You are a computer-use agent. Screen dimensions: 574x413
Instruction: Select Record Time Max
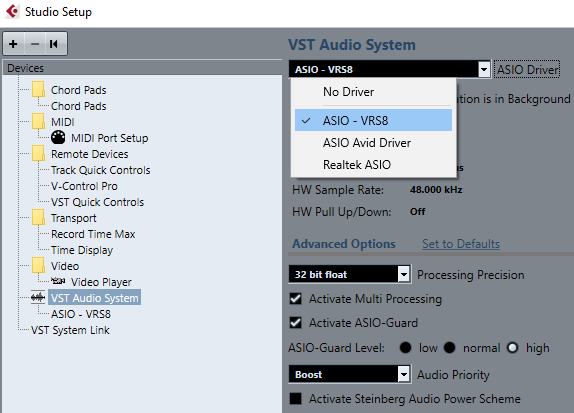[93, 234]
